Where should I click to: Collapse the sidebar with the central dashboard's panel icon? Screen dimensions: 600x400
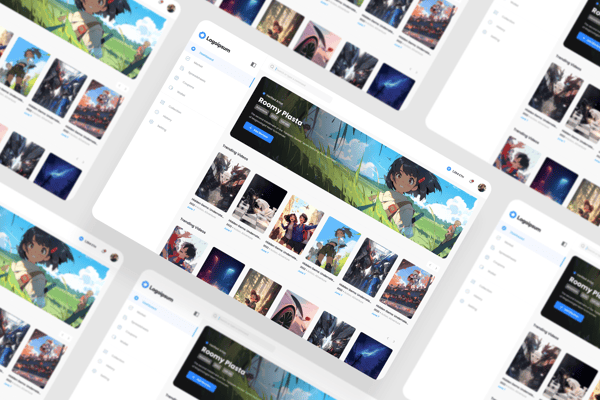(x=253, y=65)
